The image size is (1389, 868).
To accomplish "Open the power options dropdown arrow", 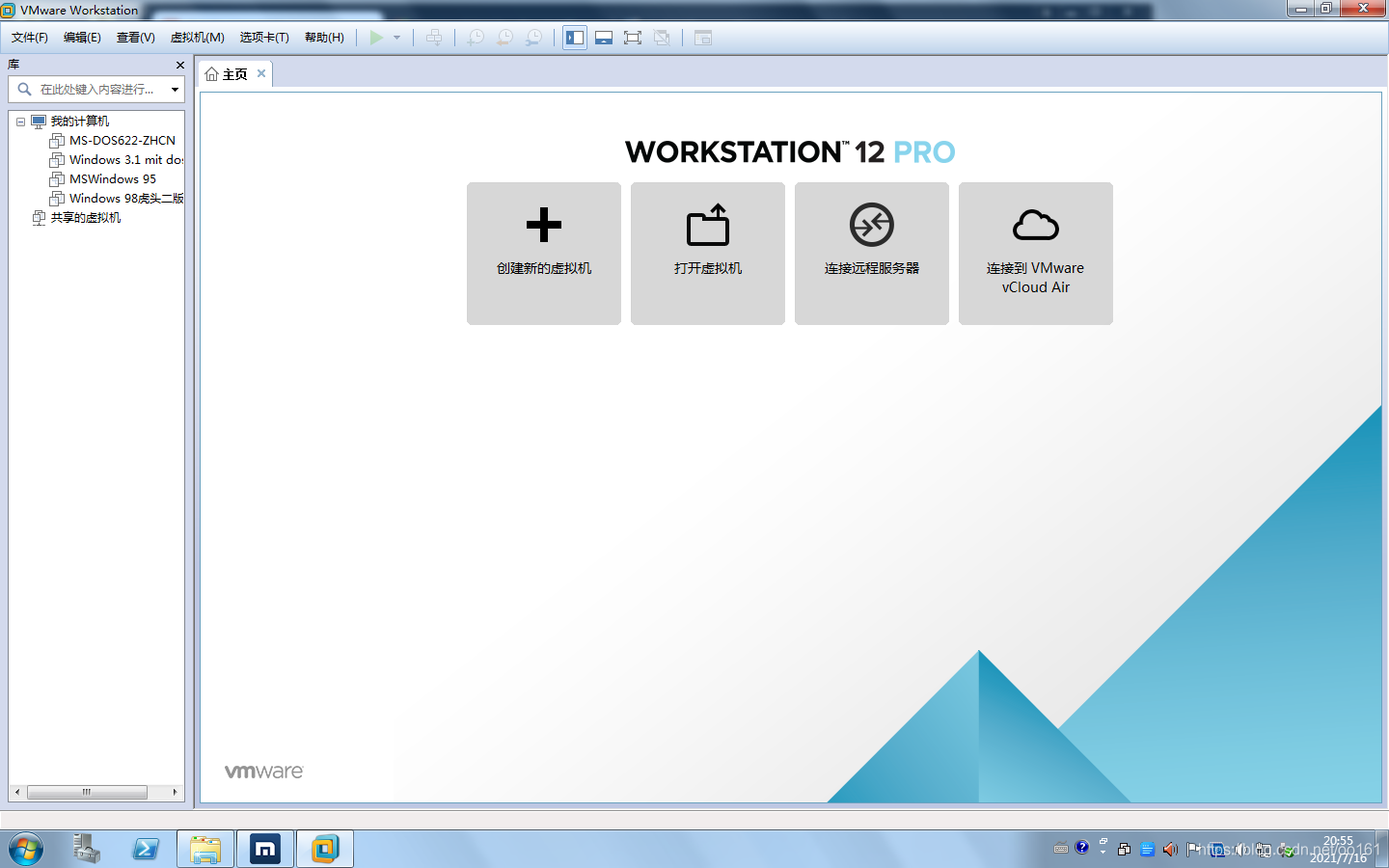I will (x=396, y=38).
